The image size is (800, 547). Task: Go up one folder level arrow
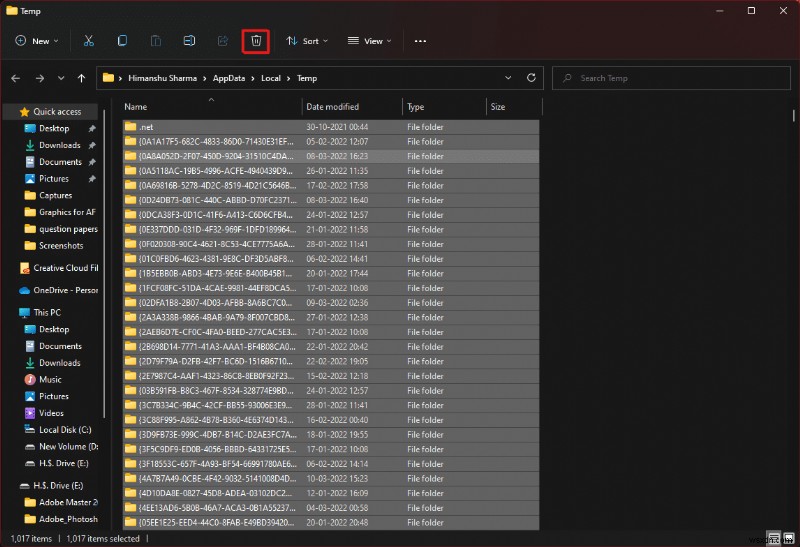(x=81, y=78)
